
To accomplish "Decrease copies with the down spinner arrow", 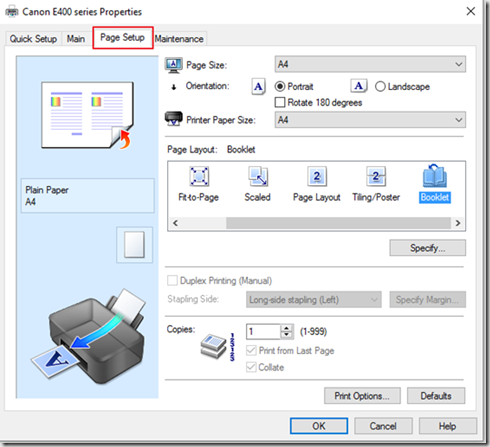I will pos(286,335).
